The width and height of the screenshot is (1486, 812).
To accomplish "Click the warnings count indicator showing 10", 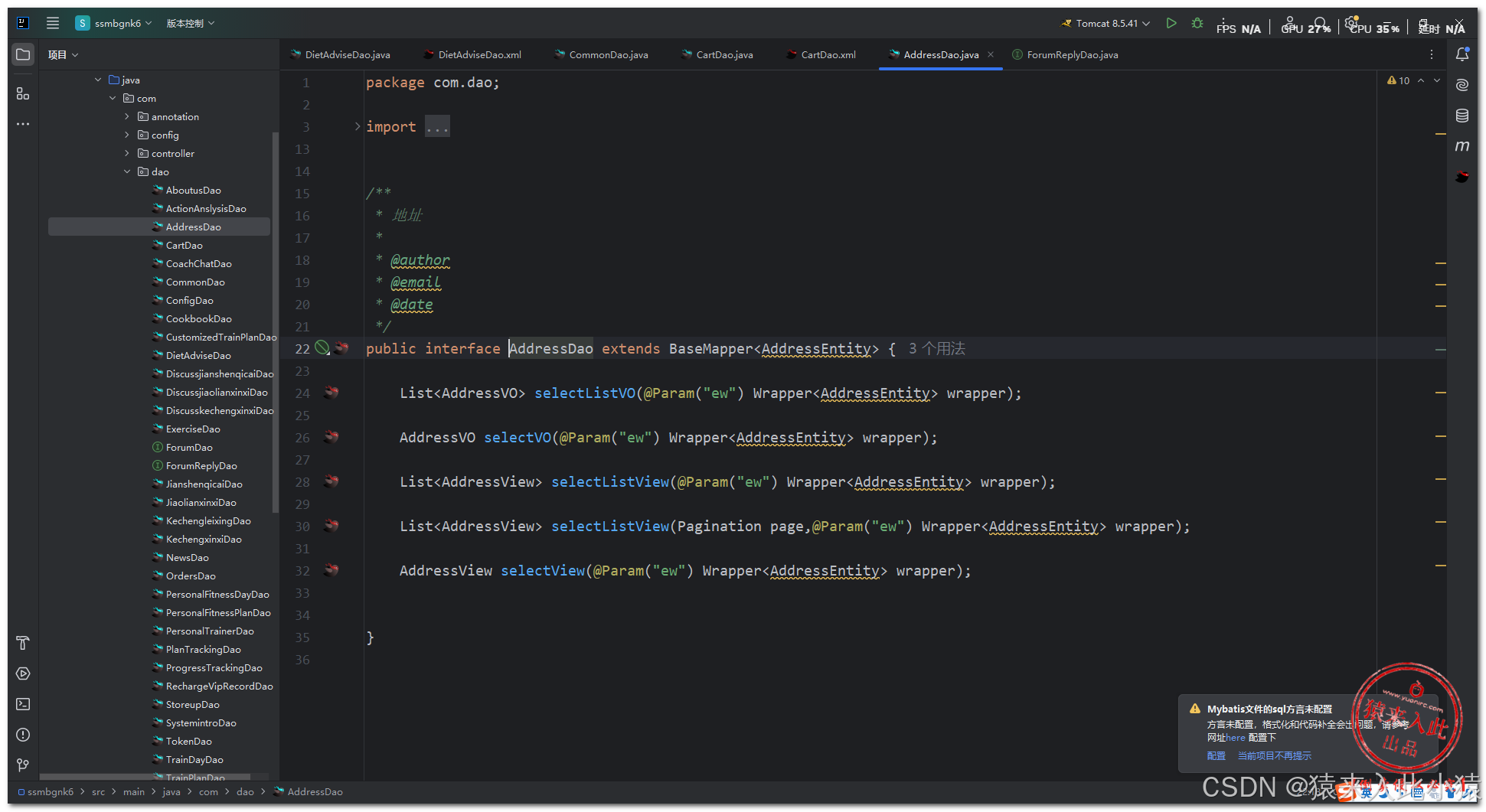I will (x=1398, y=80).
